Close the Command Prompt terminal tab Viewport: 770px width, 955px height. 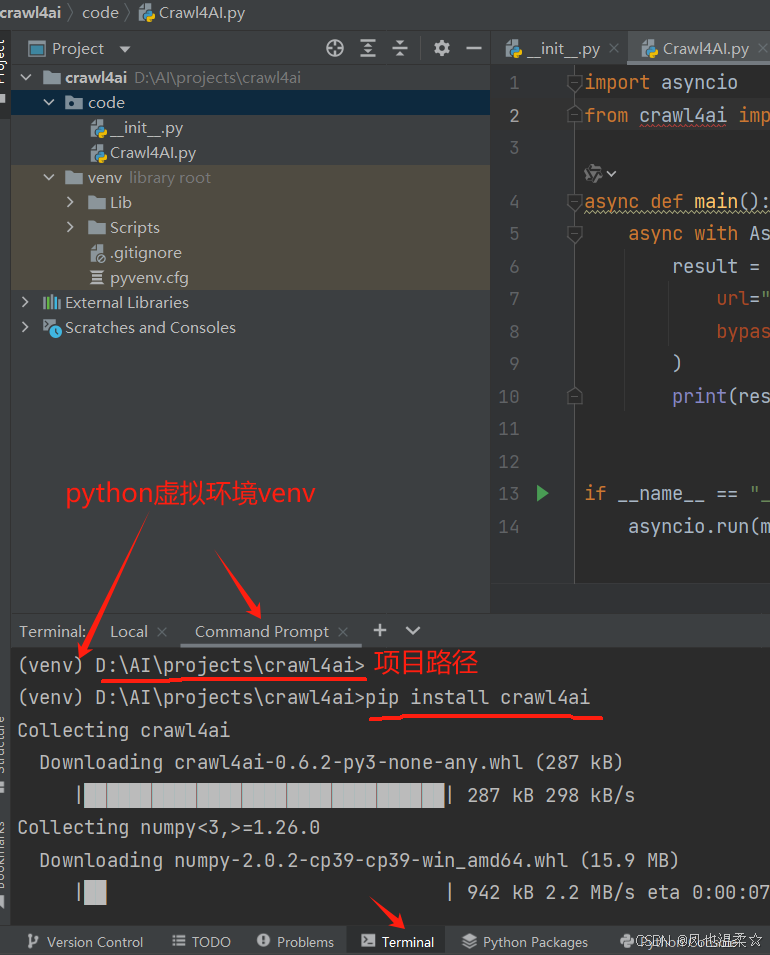(343, 632)
